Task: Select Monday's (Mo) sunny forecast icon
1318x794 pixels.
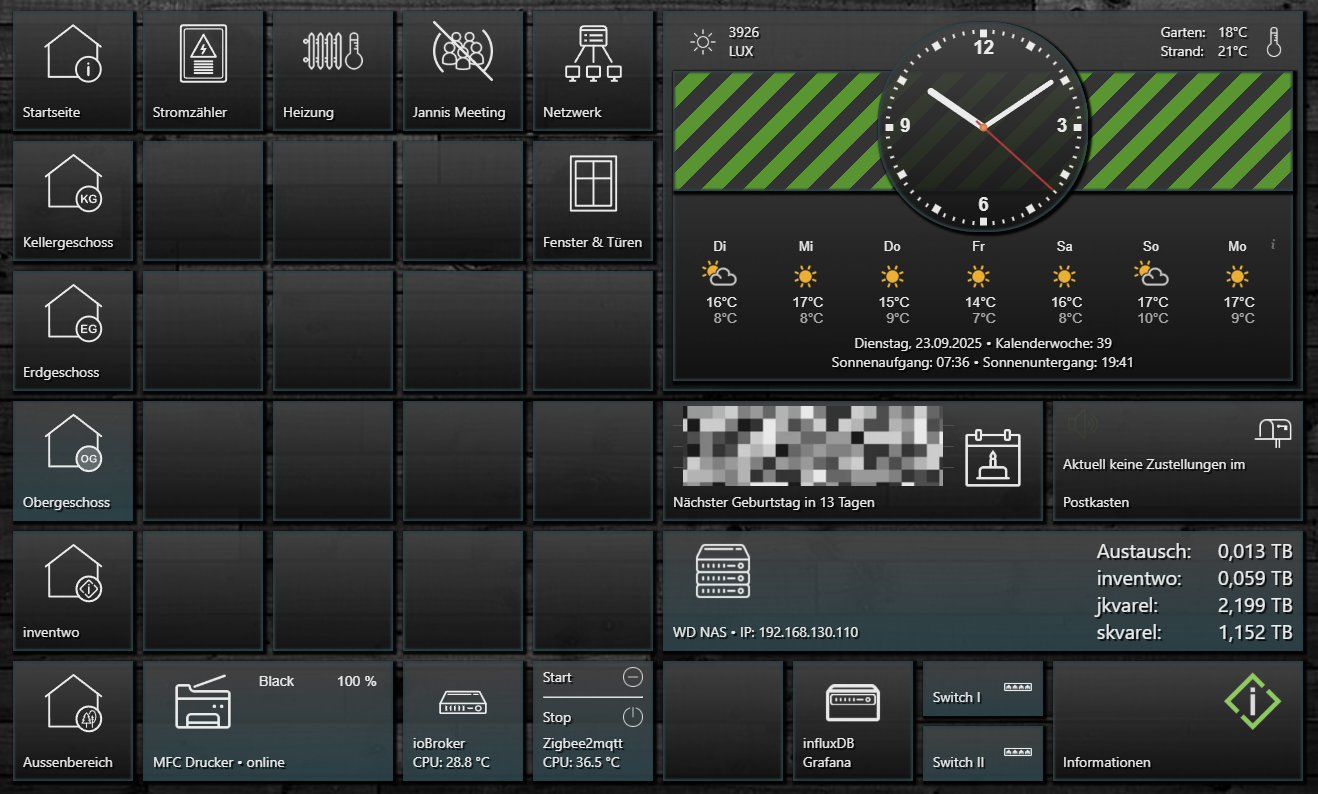Action: pyautogui.click(x=1238, y=275)
